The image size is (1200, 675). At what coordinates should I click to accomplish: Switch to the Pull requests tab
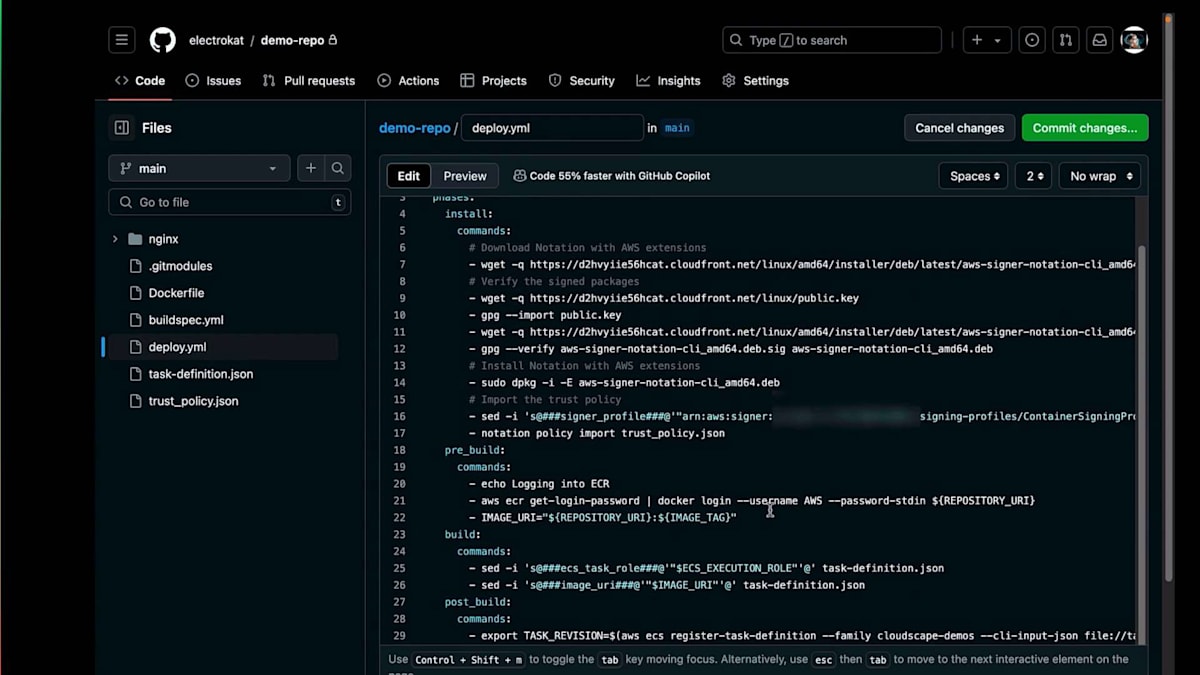[x=309, y=81]
